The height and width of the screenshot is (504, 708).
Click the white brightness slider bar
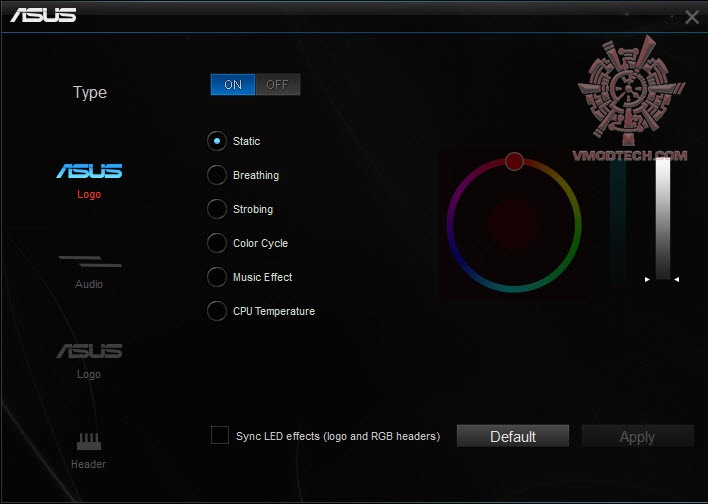click(663, 219)
